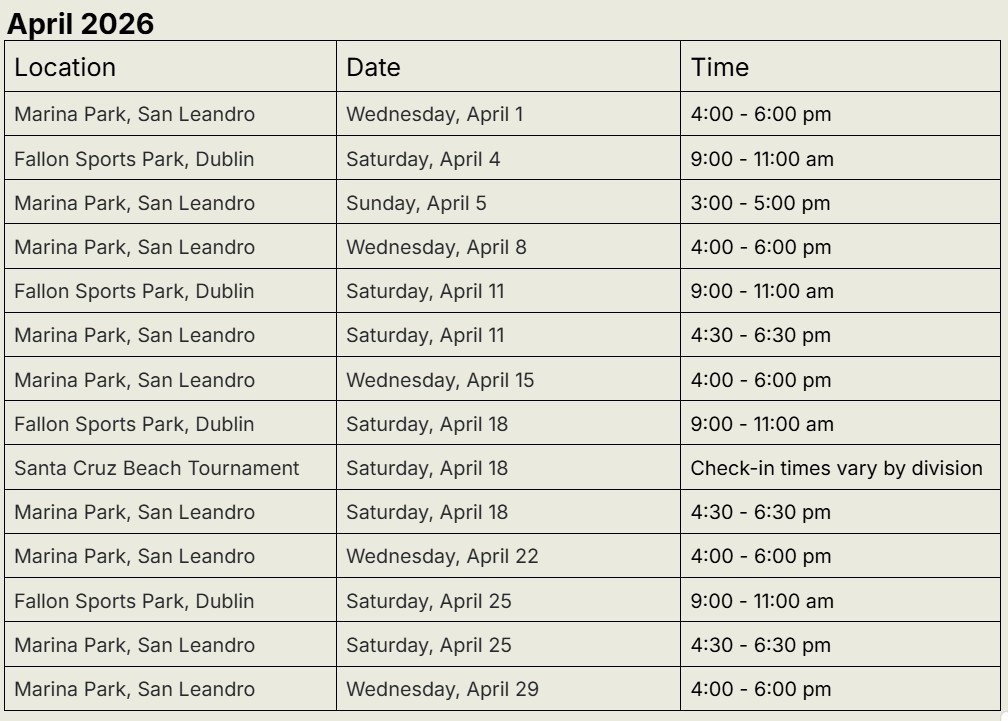Select the Location column header
Viewport: 1008px width, 721px height.
pyautogui.click(x=65, y=67)
